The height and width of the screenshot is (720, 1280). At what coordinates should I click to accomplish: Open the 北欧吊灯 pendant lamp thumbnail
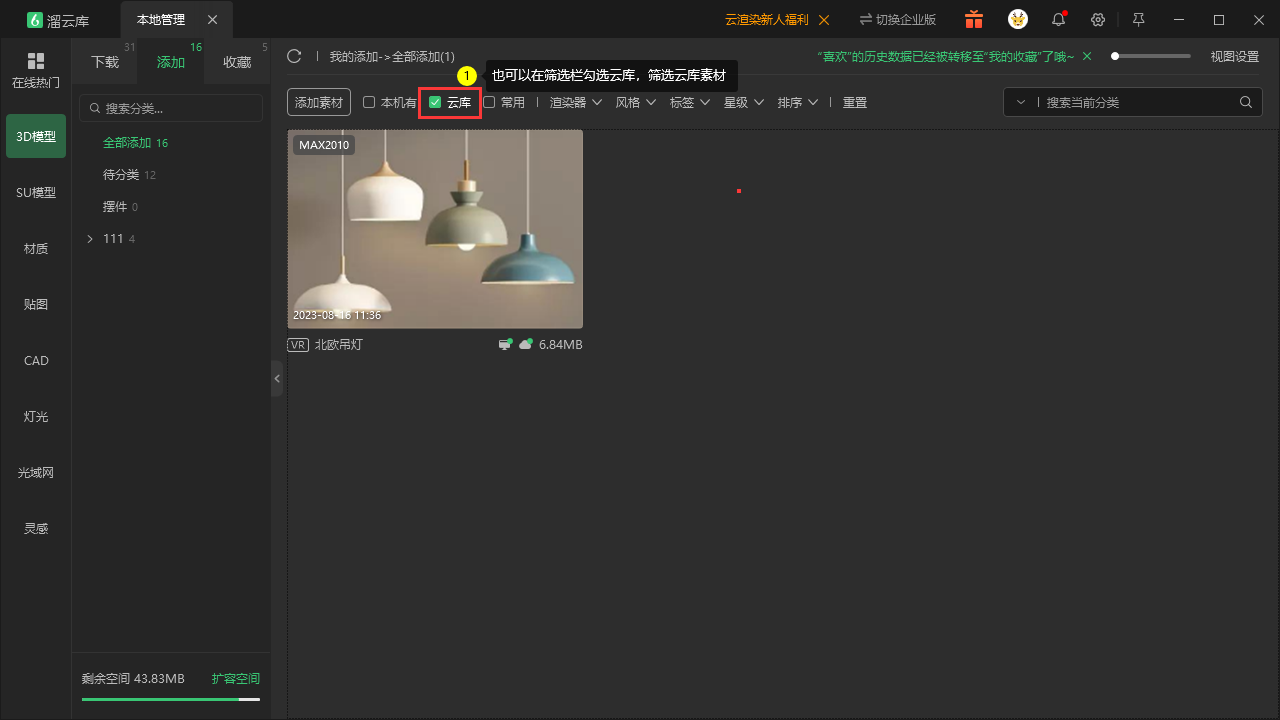click(435, 229)
